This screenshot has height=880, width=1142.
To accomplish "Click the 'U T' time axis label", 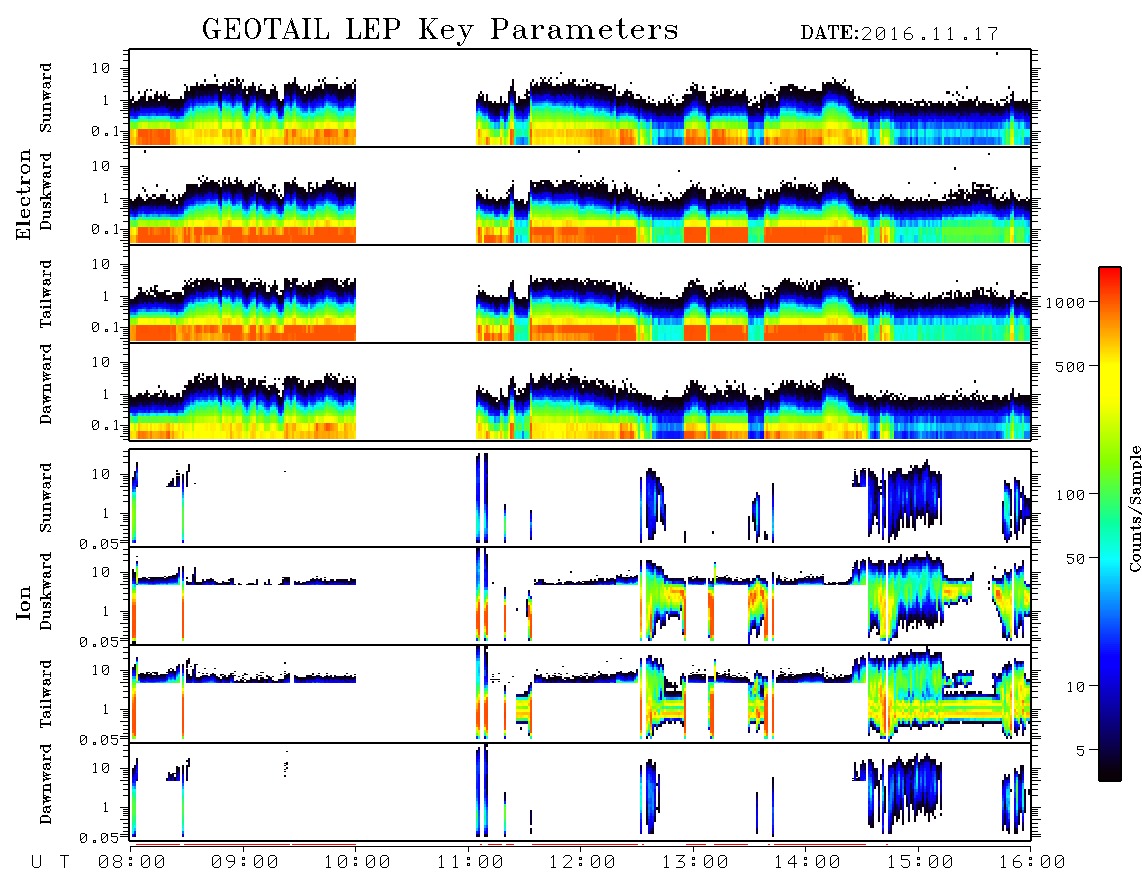I will (50, 863).
